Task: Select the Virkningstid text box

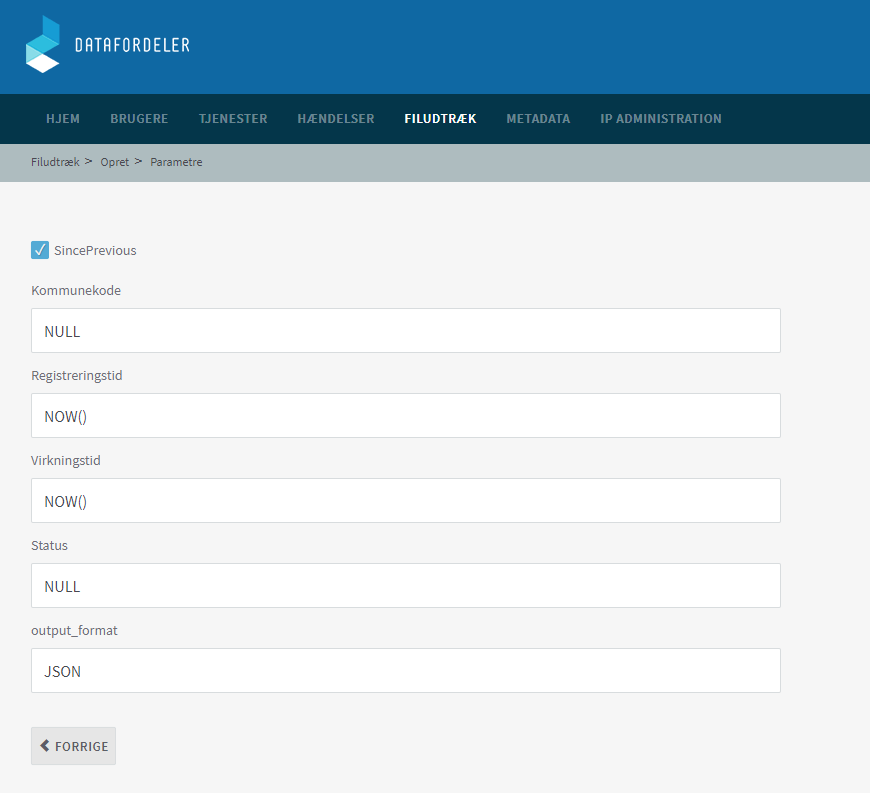Action: 405,501
